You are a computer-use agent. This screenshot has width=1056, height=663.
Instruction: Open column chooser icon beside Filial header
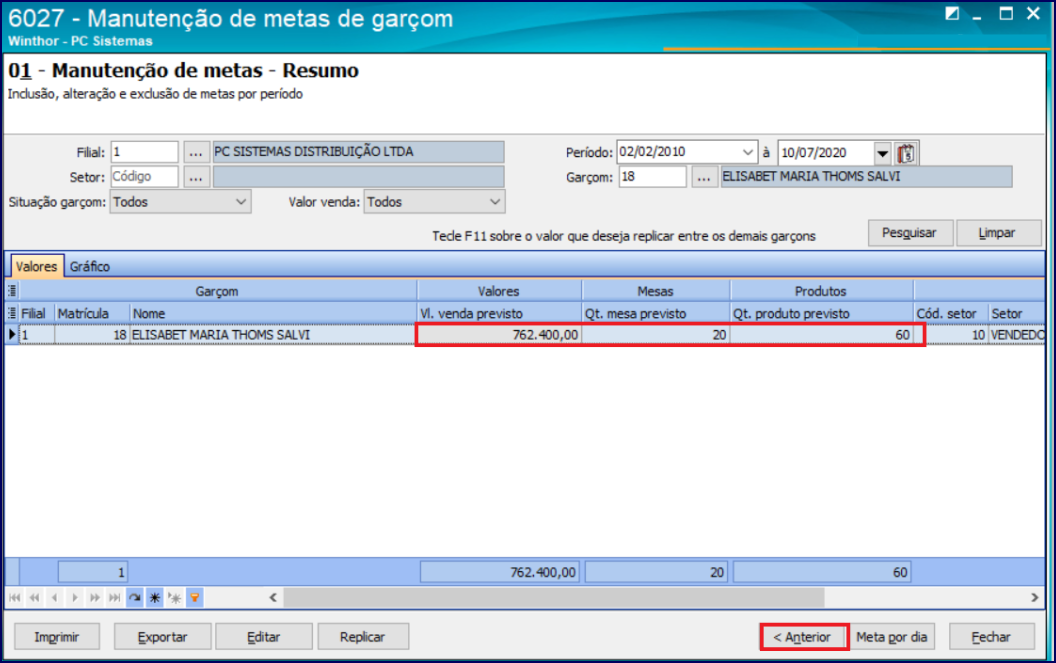[x=11, y=313]
